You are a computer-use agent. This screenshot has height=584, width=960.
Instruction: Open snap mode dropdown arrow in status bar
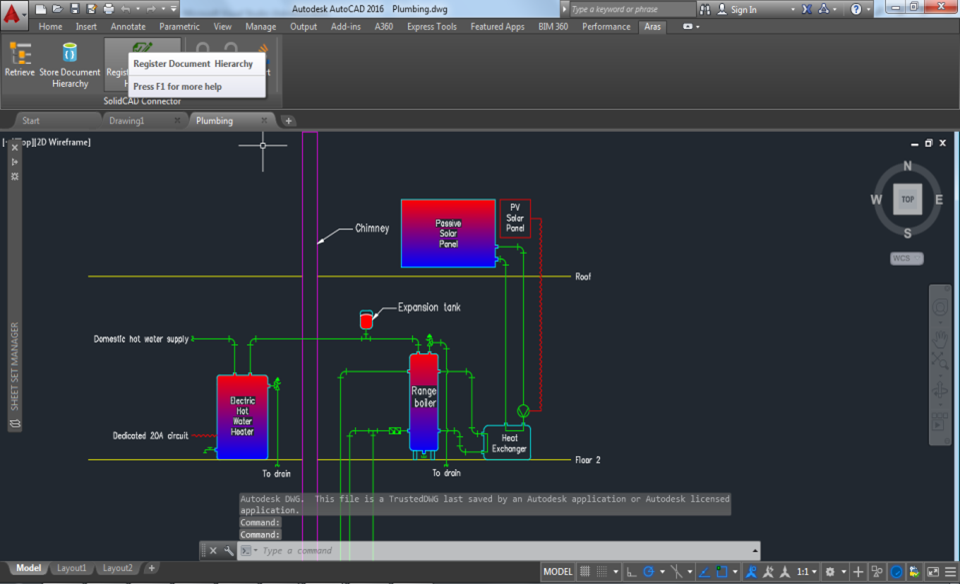pyautogui.click(x=616, y=572)
